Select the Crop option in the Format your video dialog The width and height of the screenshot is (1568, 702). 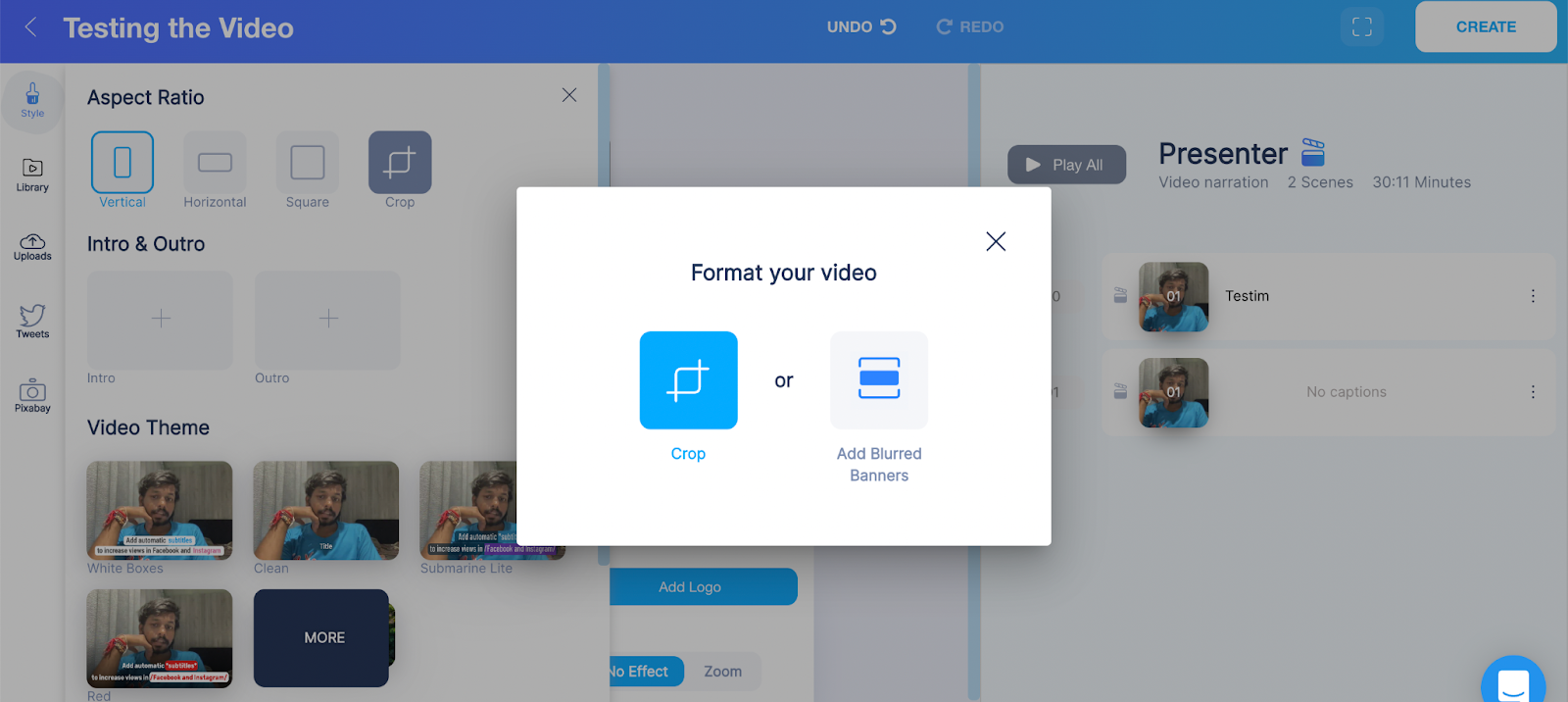(688, 380)
